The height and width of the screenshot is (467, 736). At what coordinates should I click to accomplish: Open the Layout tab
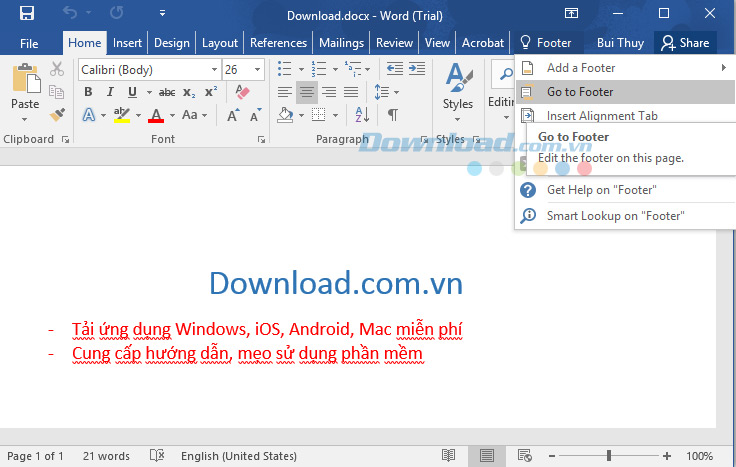[x=220, y=43]
